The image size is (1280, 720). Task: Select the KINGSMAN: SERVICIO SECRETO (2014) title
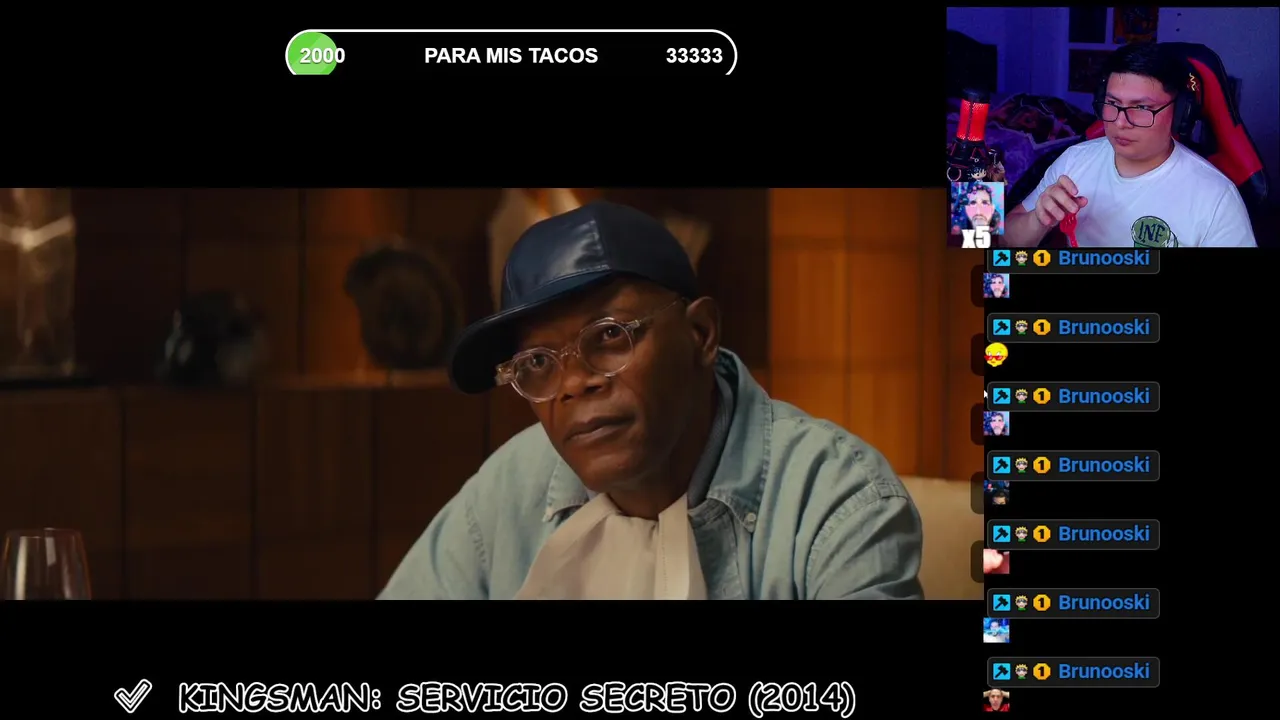(517, 698)
